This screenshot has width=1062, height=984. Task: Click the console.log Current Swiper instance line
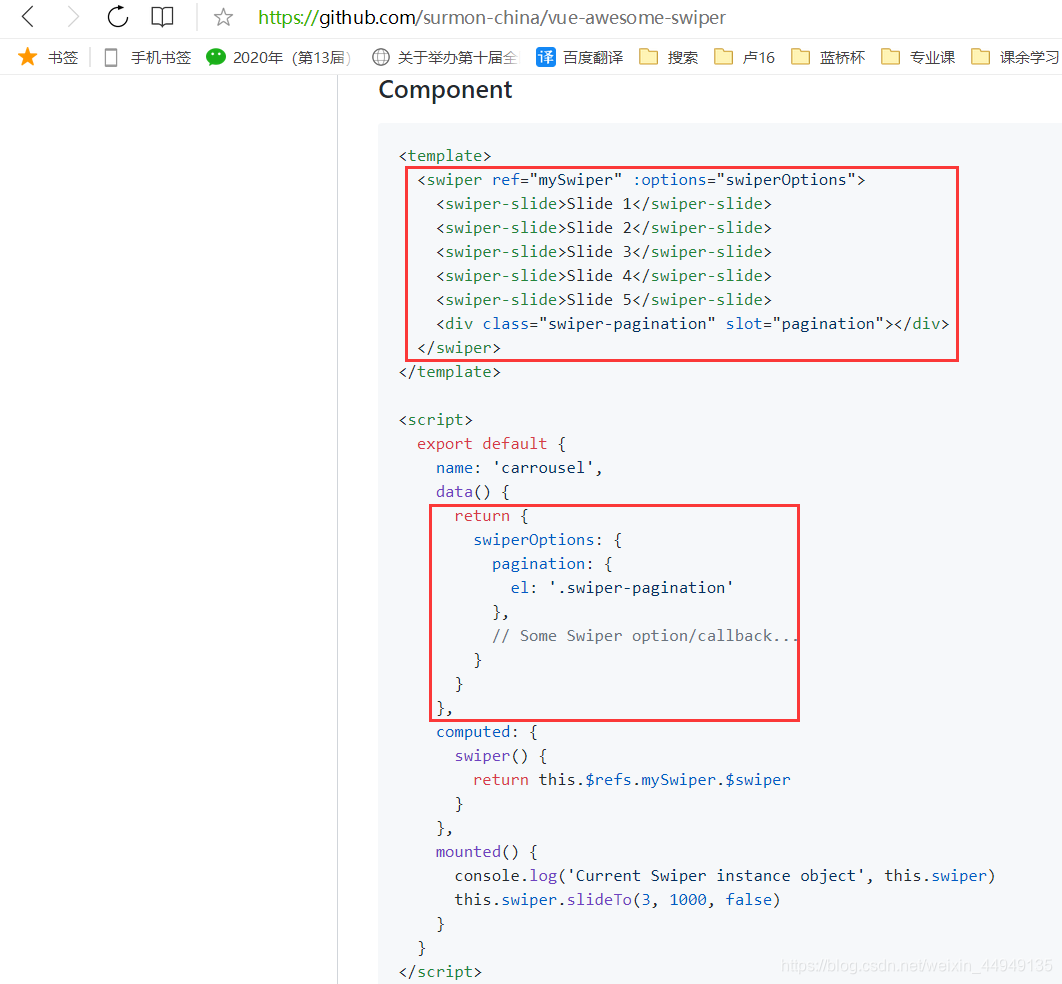coord(725,876)
